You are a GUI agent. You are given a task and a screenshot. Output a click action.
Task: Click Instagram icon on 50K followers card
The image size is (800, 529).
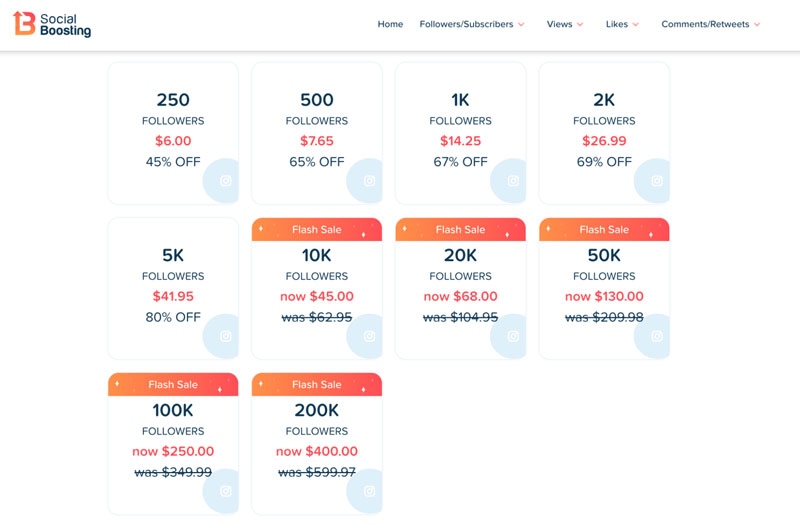[x=657, y=336]
